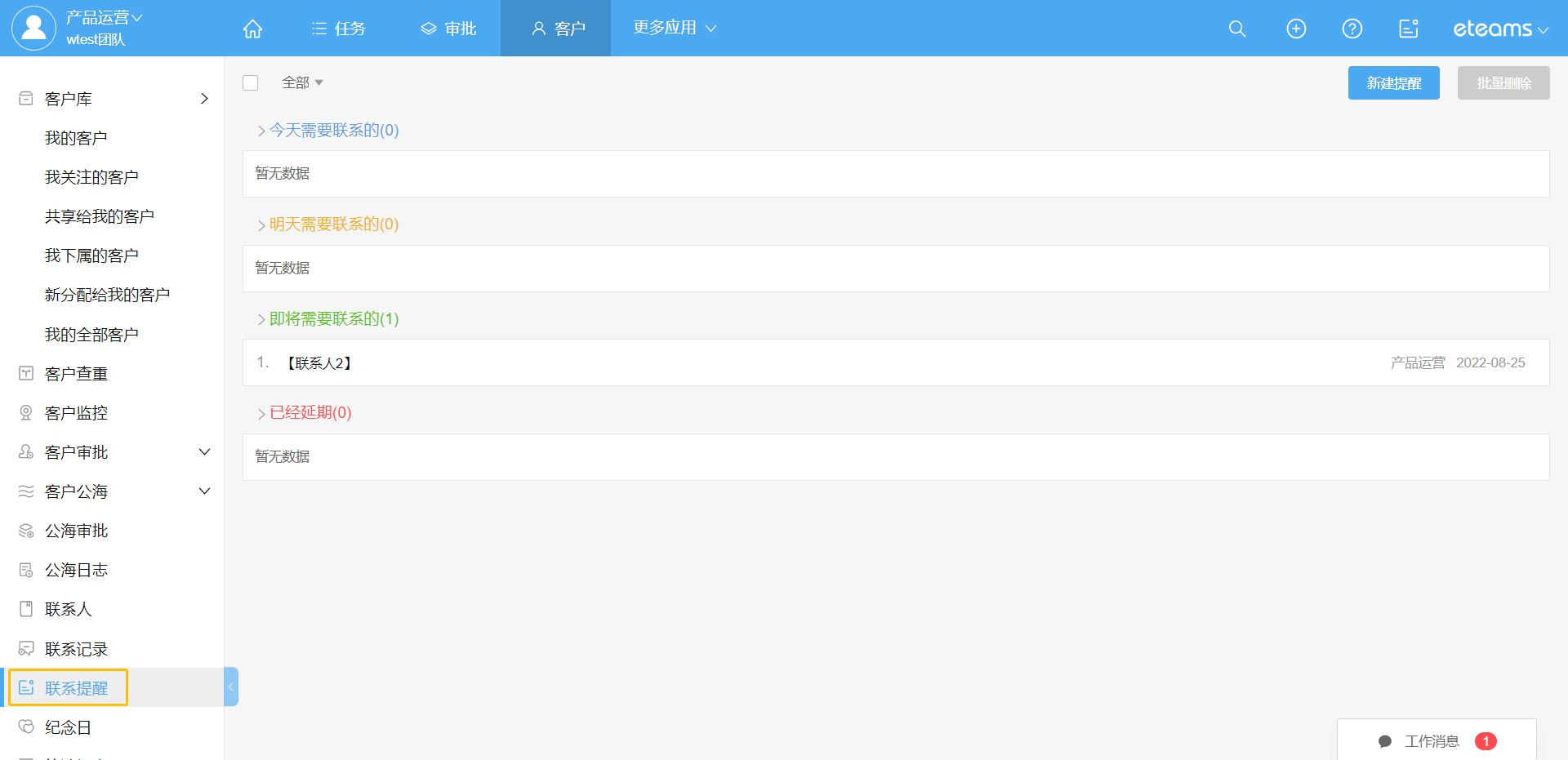Select 联系记录 in the sidebar
This screenshot has width=1568, height=760.
tap(76, 649)
